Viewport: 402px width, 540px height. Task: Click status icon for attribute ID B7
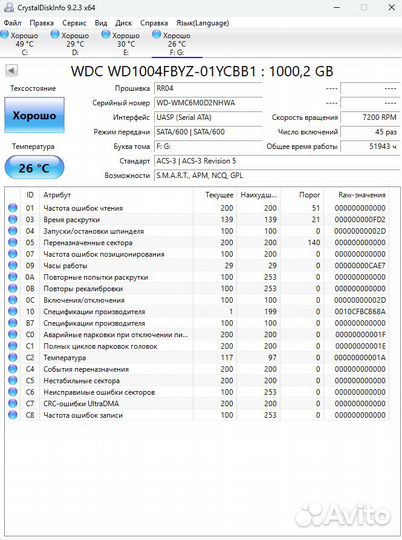(13, 323)
